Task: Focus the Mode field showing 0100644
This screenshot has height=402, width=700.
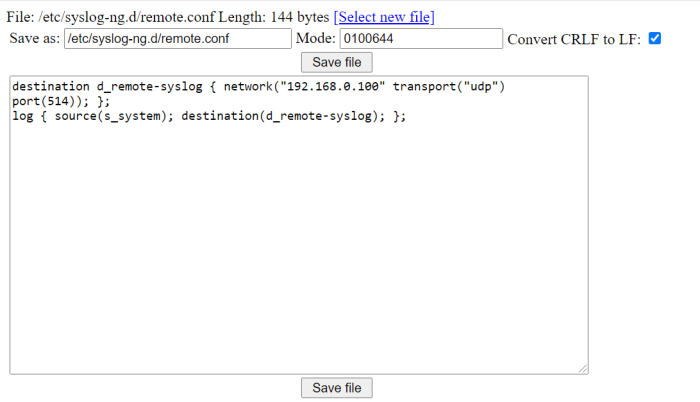Action: 421,38
